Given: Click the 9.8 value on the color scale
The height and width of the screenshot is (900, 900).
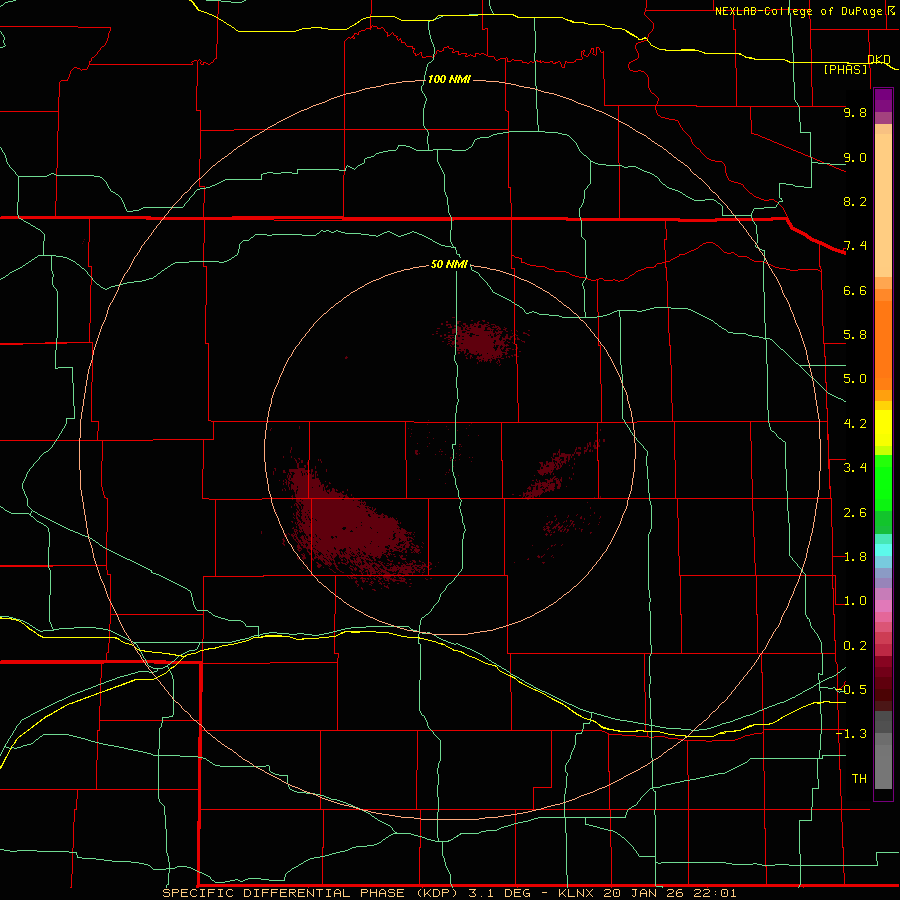Looking at the screenshot, I should [x=855, y=112].
